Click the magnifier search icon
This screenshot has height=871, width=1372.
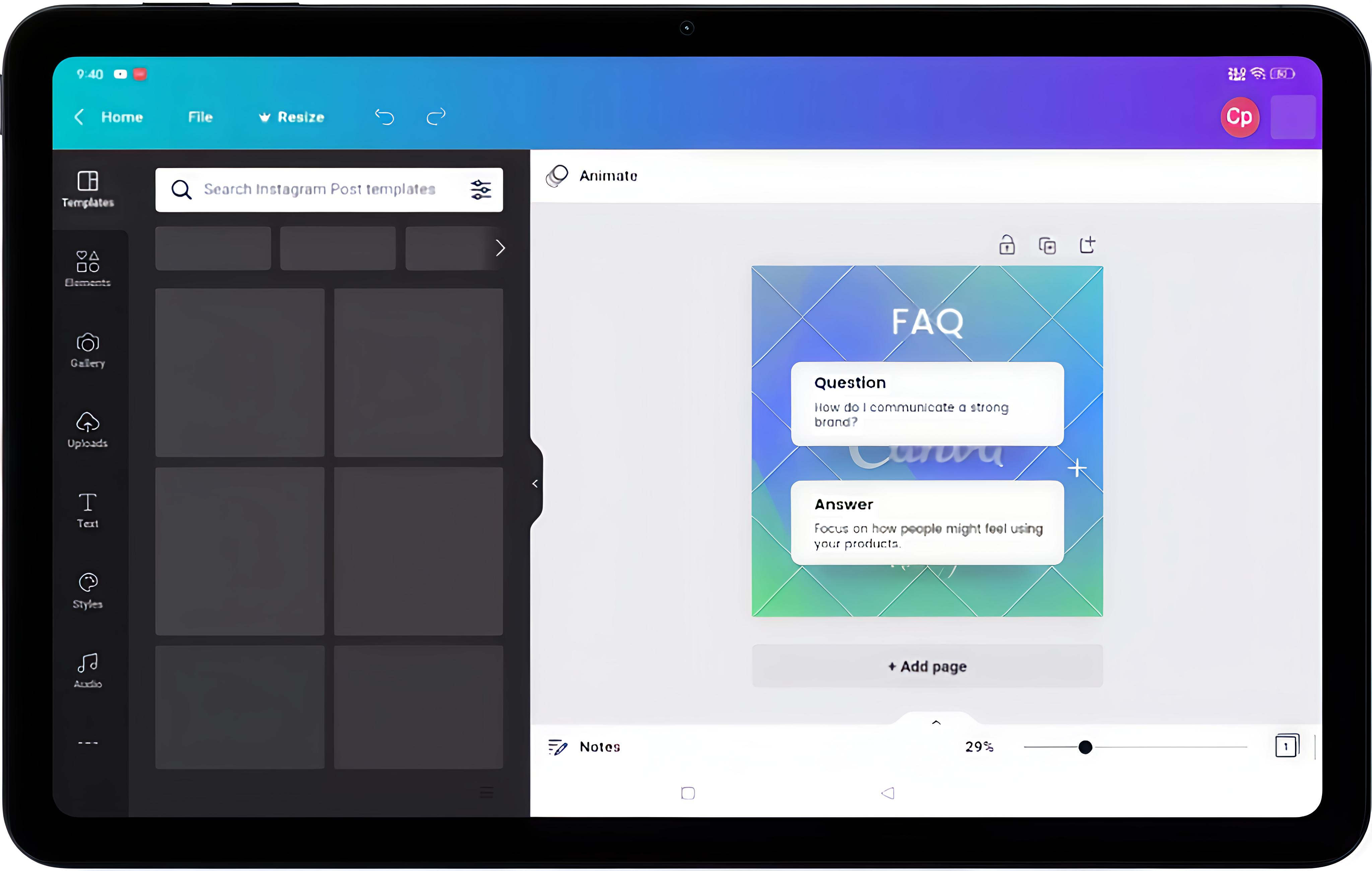tap(181, 190)
